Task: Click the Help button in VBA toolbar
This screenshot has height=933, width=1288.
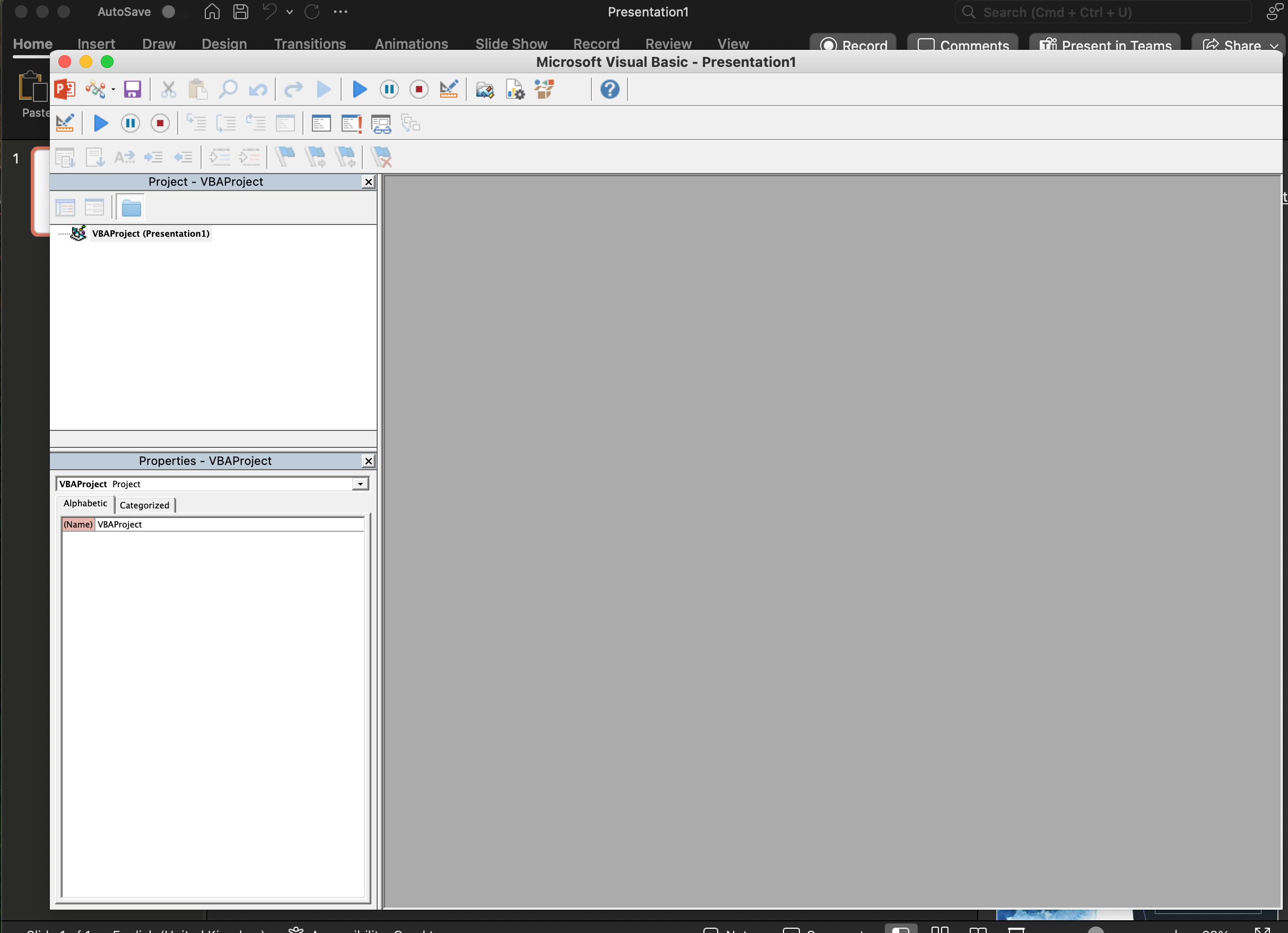Action: click(x=610, y=89)
